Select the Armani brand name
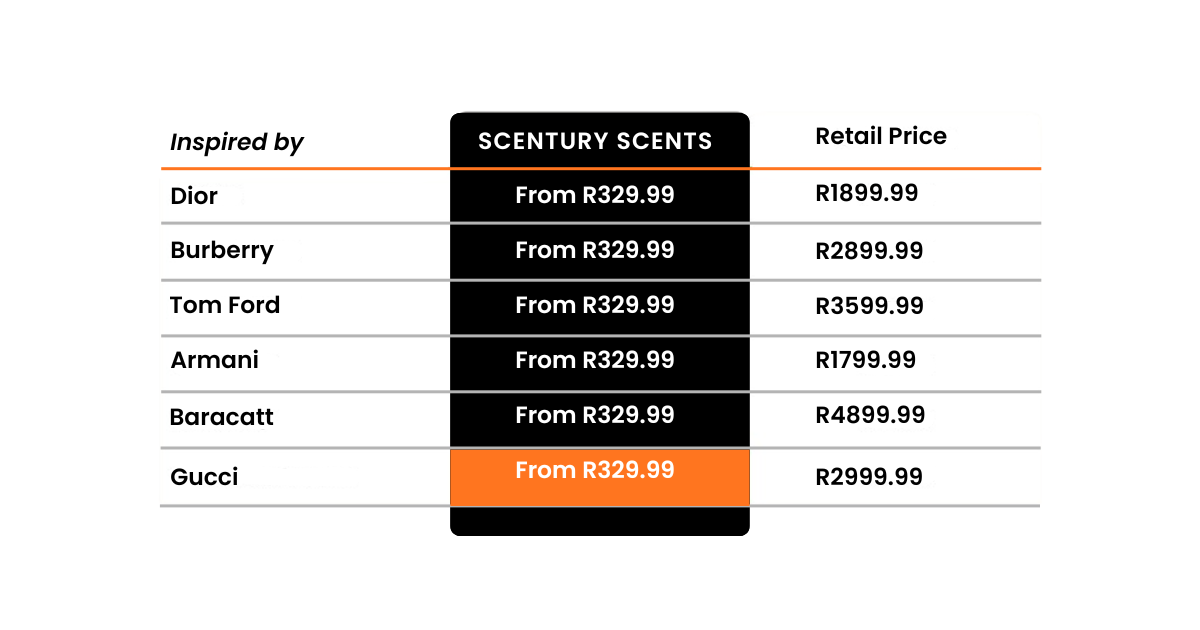The height and width of the screenshot is (630, 1200). coord(215,360)
